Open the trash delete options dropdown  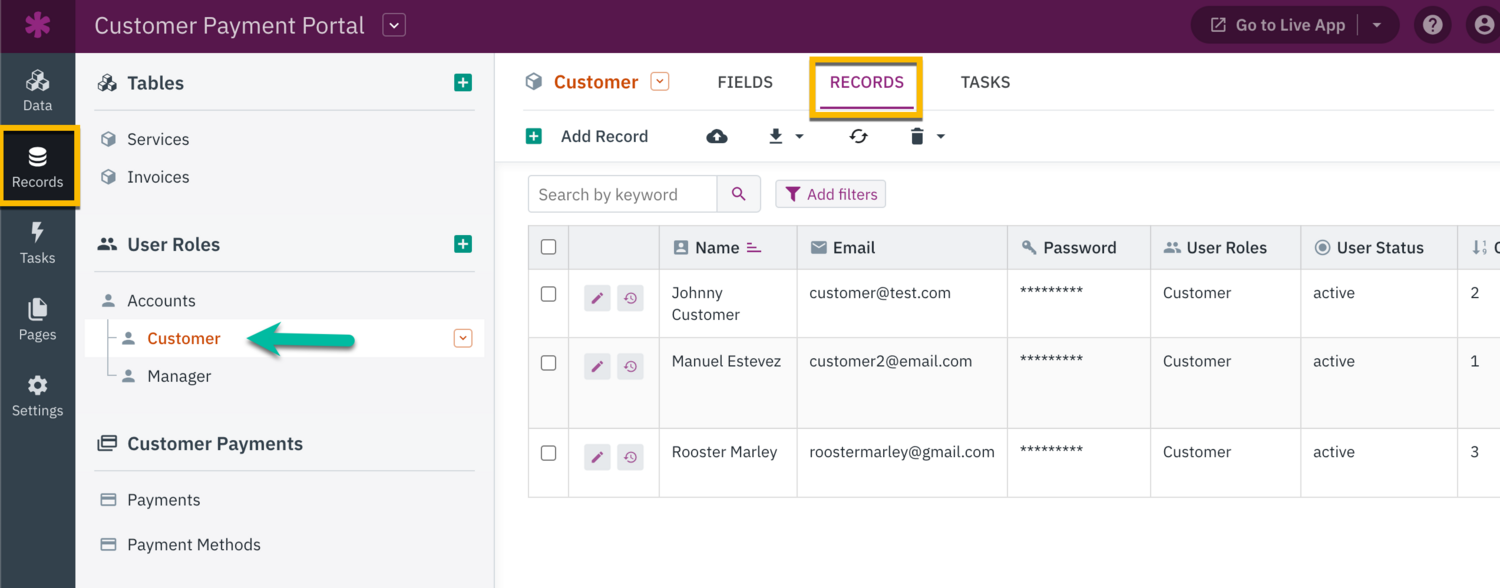coord(940,137)
